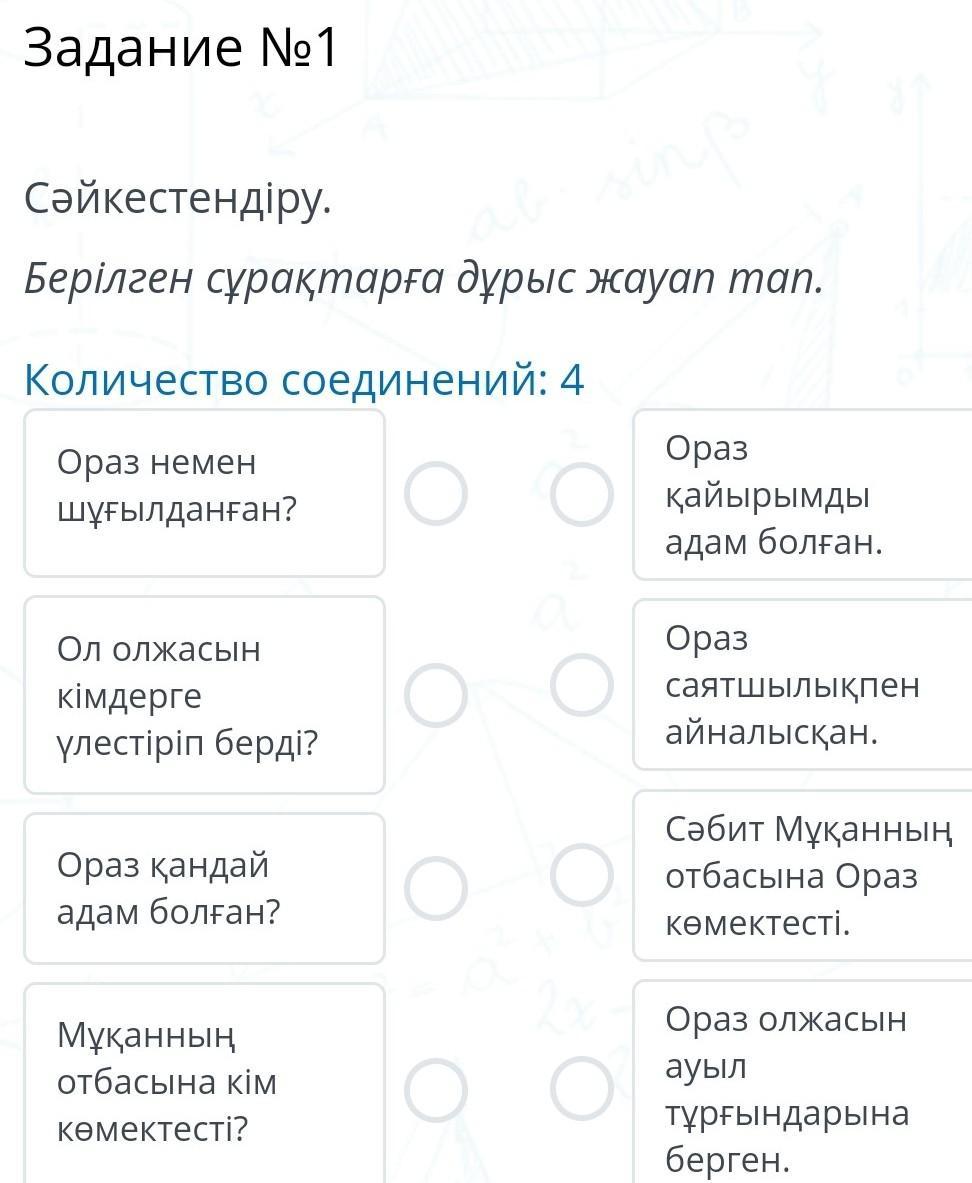Select connector circle next to 'Ораз қандай адам болған?'

435,887
